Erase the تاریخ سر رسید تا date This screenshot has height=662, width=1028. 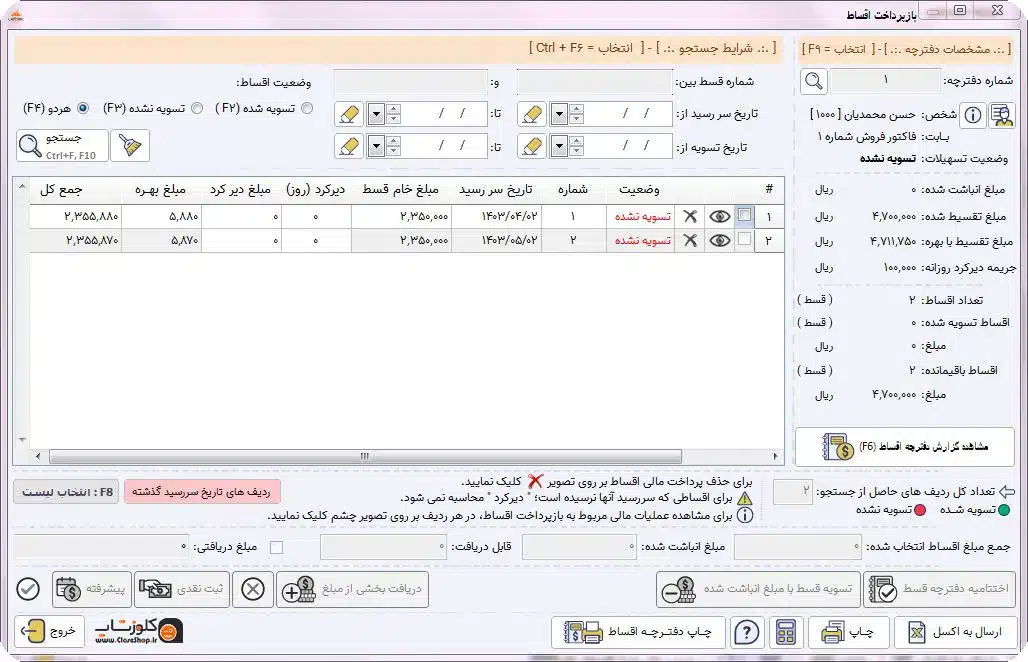pyautogui.click(x=349, y=114)
